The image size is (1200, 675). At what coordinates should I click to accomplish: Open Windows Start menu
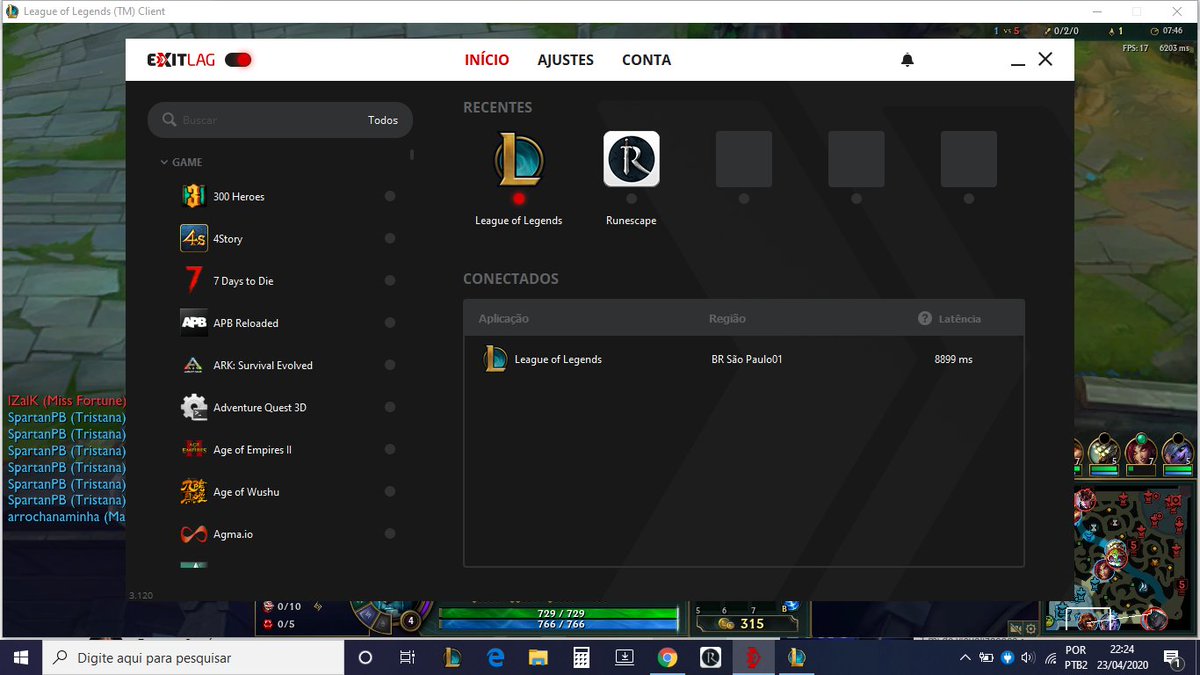[20, 657]
